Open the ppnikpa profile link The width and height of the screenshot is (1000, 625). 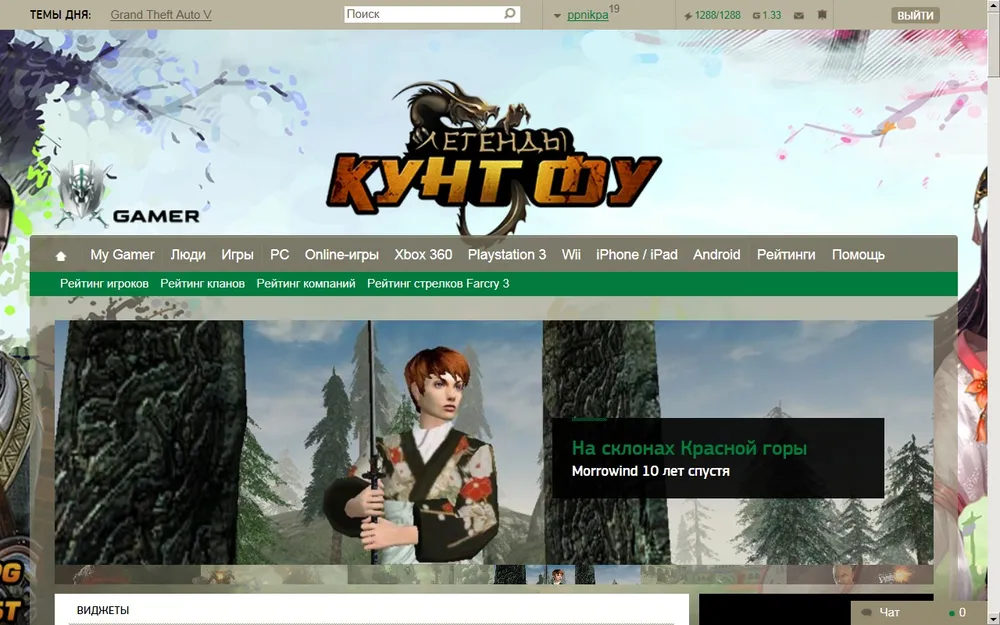[x=587, y=15]
